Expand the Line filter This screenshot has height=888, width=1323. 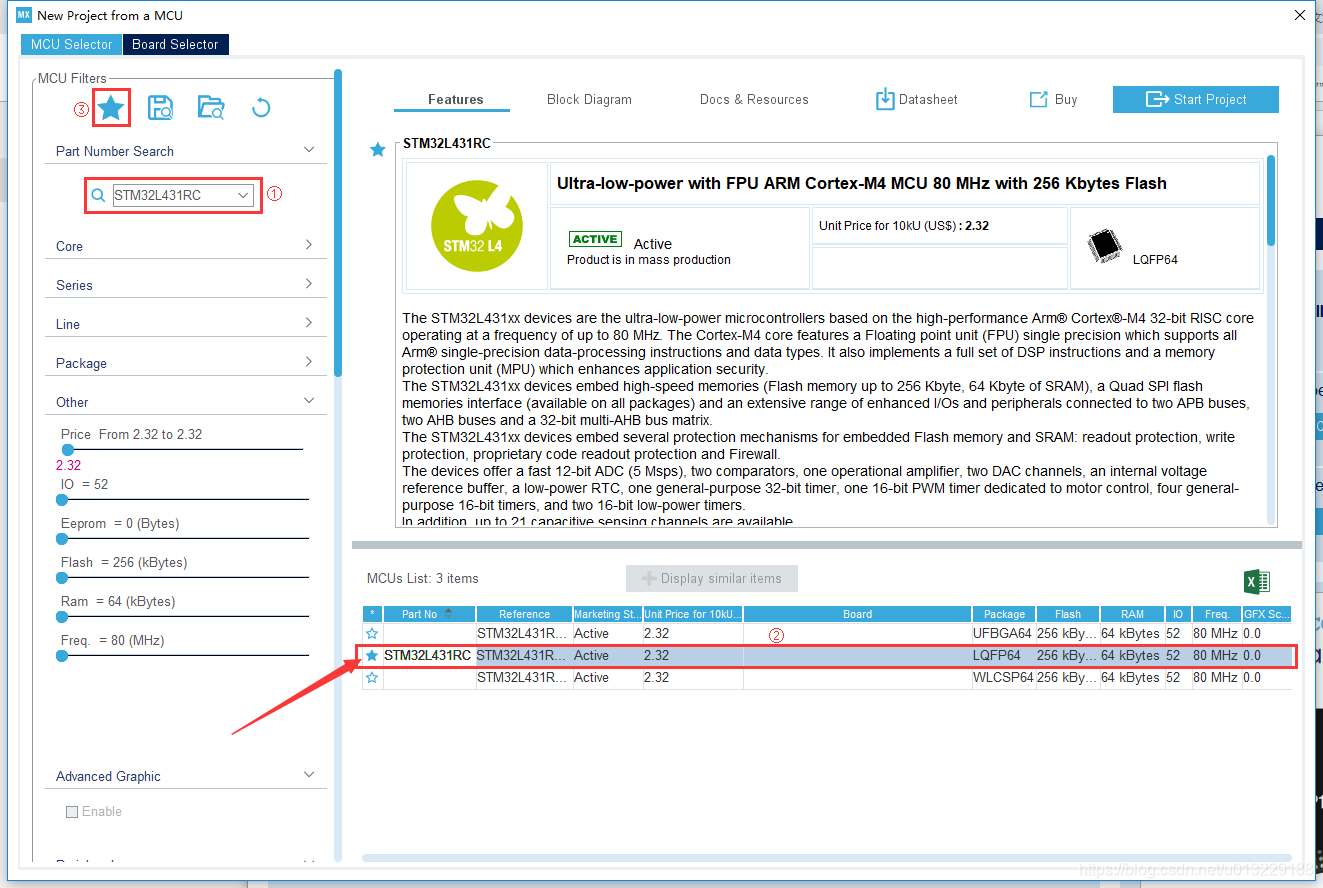tap(309, 323)
